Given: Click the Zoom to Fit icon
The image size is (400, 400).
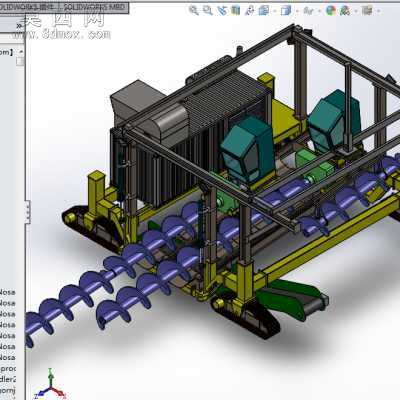Looking at the screenshot, I should click(x=194, y=10).
